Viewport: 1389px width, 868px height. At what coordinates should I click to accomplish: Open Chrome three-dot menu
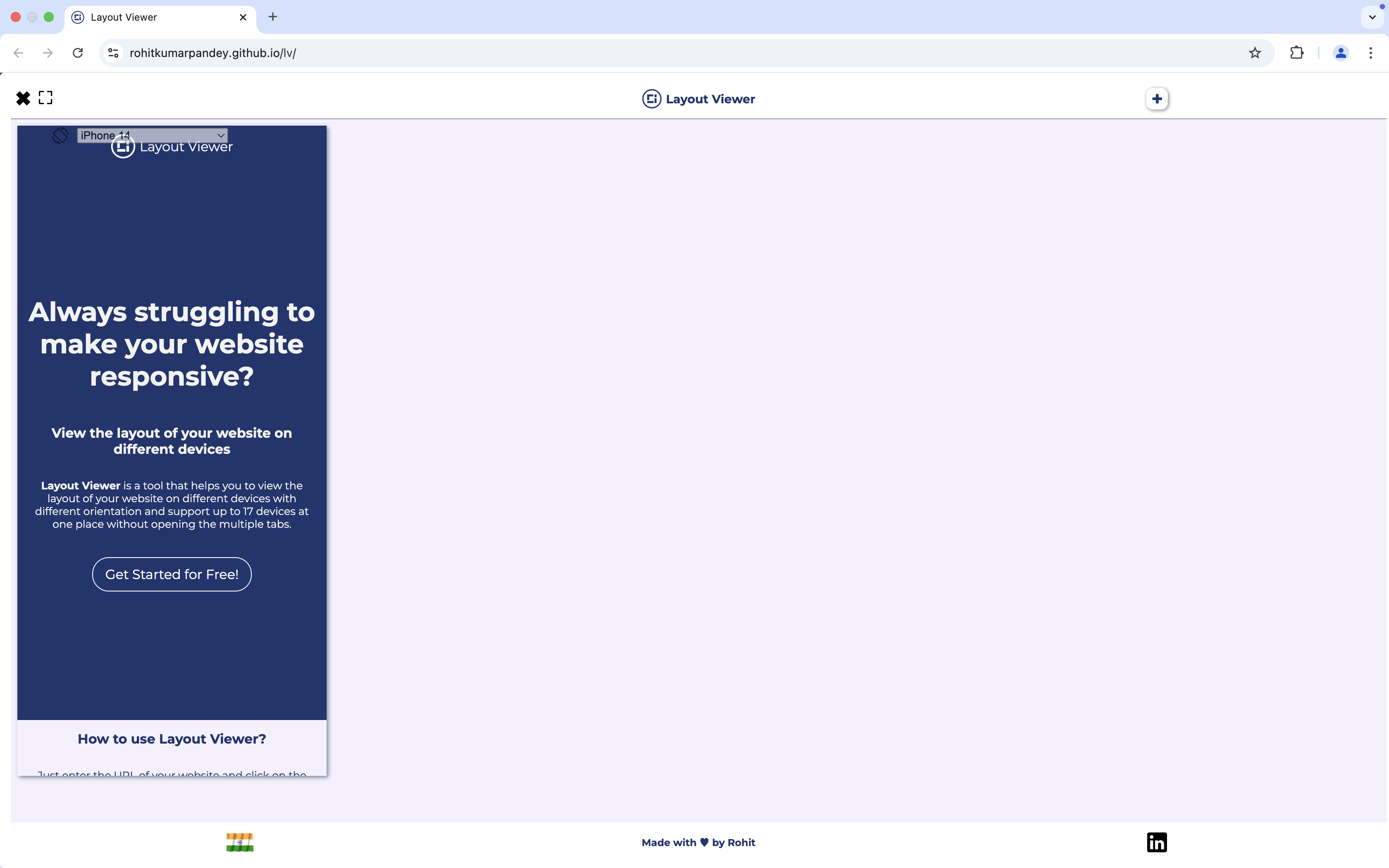1371,53
